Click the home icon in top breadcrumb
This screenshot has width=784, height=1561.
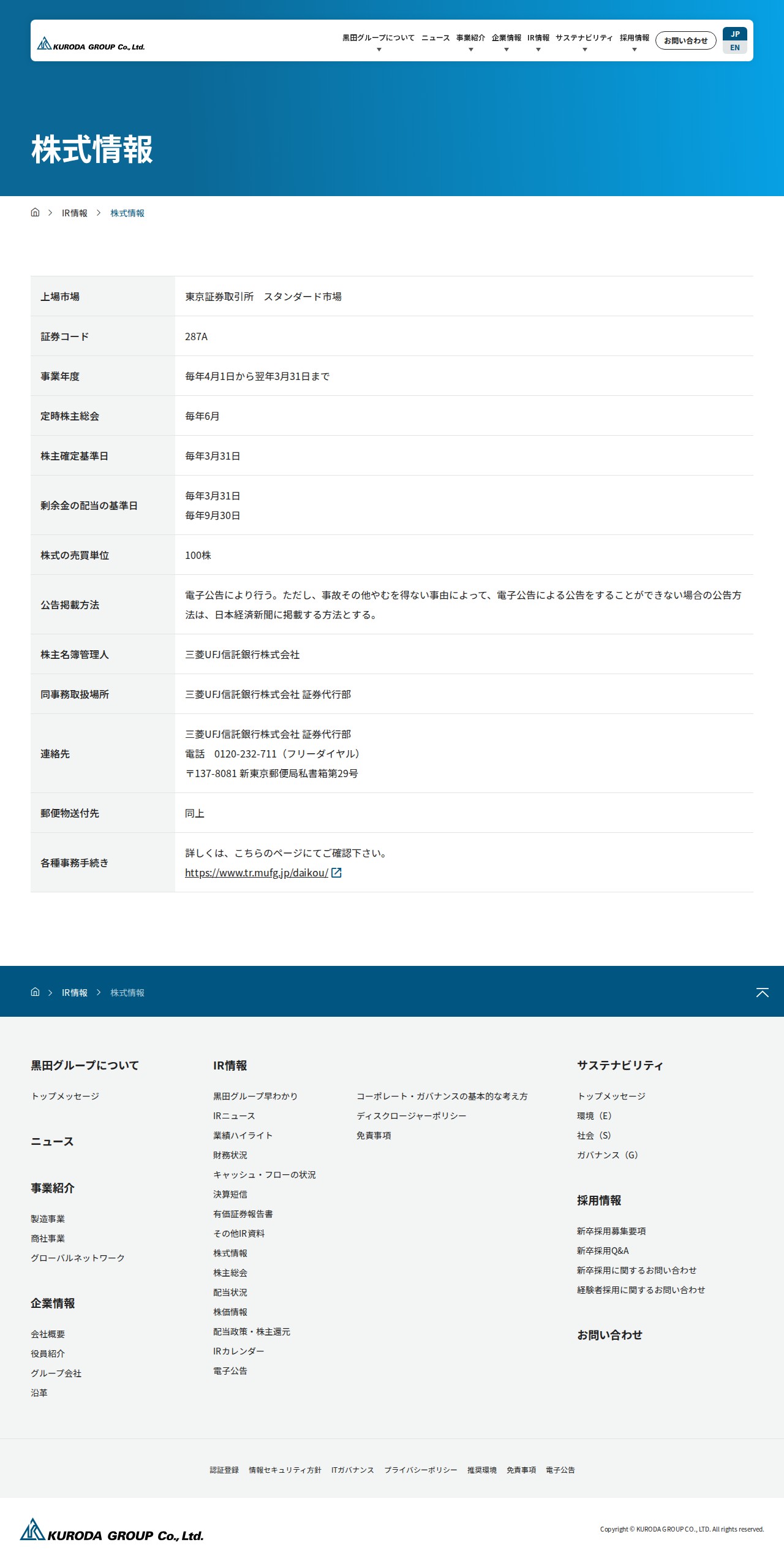[35, 213]
